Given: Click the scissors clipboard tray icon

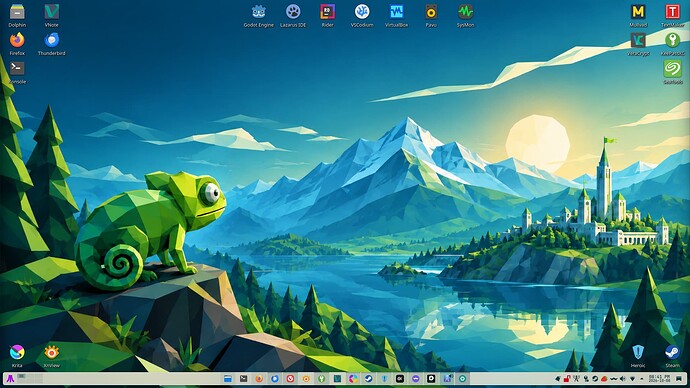Looking at the screenshot, I should [x=576, y=378].
